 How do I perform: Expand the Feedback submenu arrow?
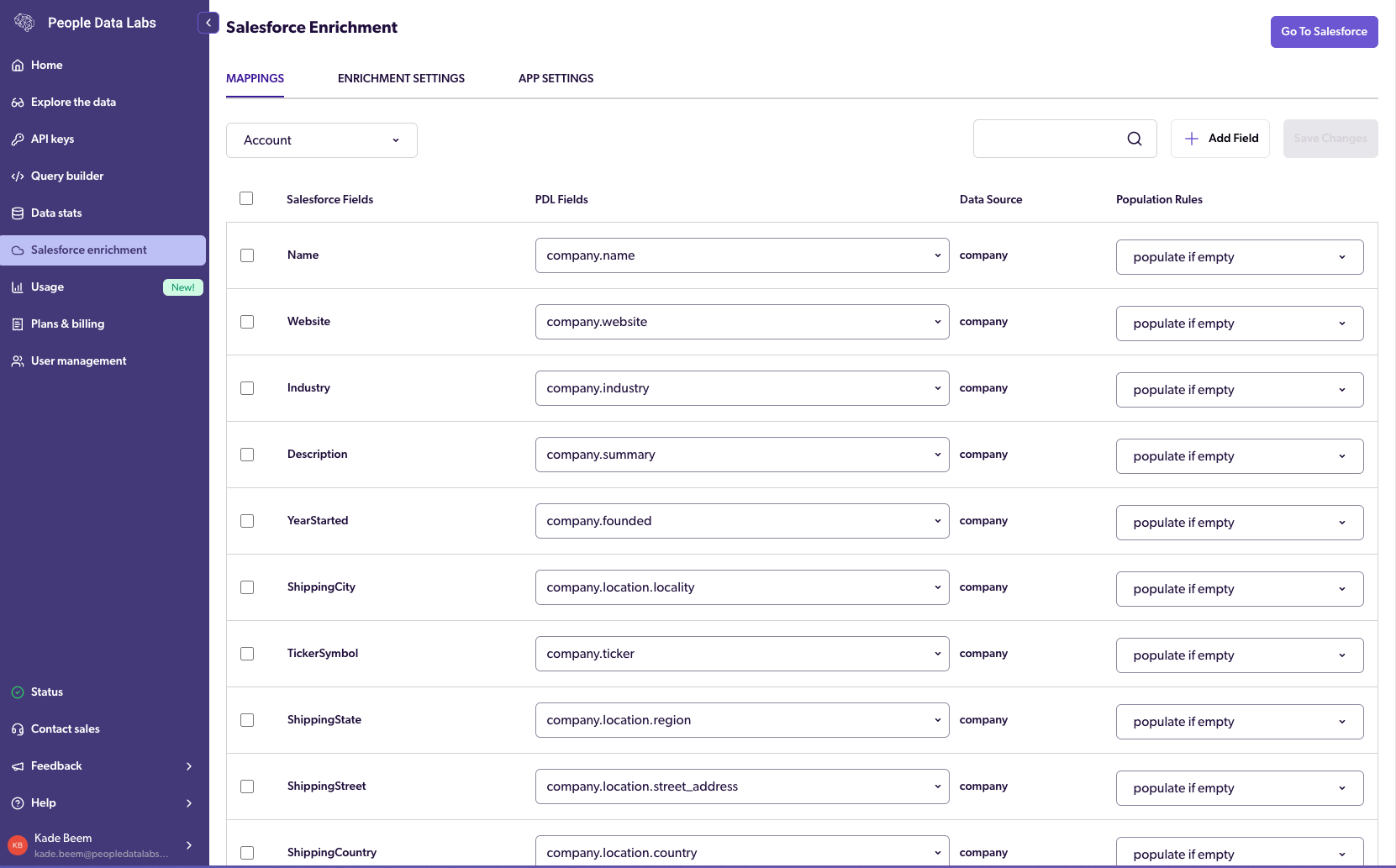[x=189, y=766]
